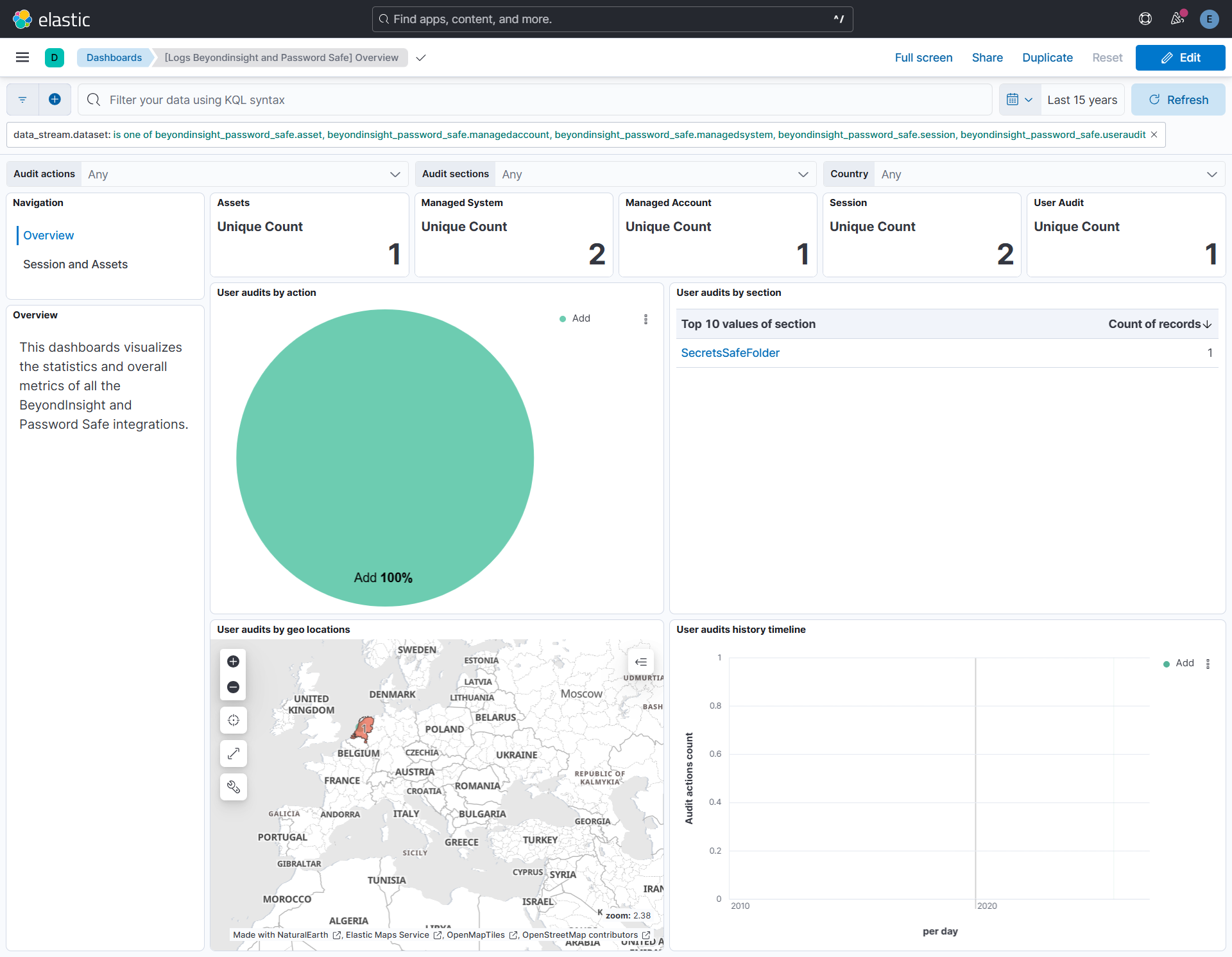Open Session and Assets navigation item
This screenshot has width=1232, height=957.
point(75,264)
